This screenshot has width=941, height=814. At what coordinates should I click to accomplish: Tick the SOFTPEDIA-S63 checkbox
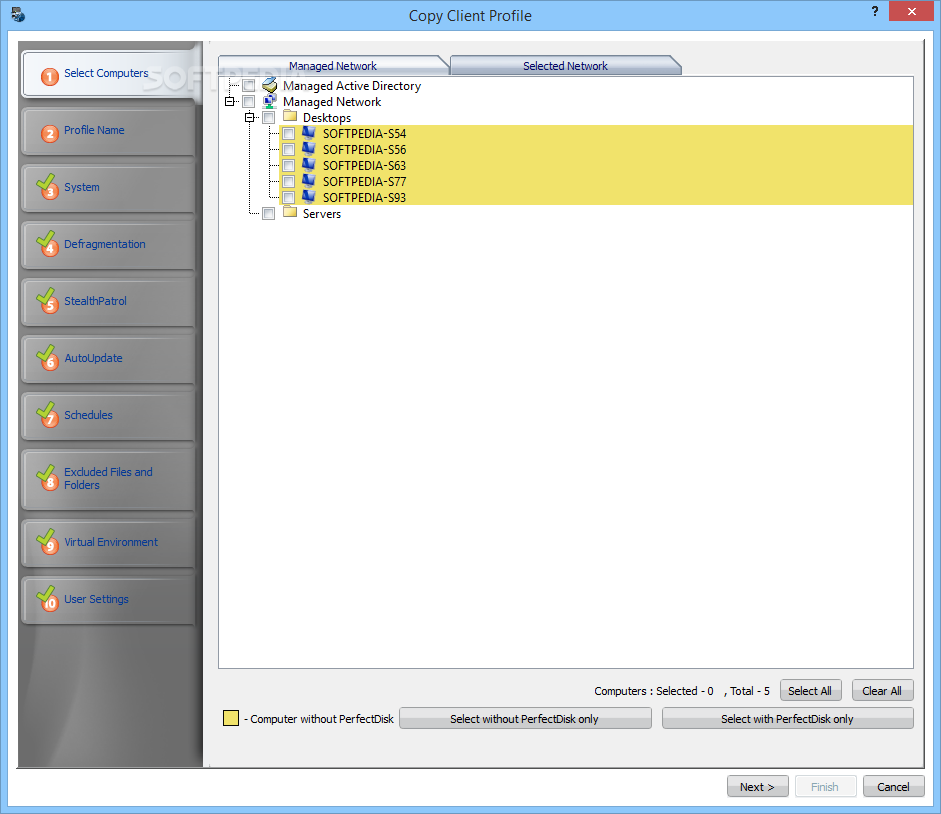click(x=289, y=165)
